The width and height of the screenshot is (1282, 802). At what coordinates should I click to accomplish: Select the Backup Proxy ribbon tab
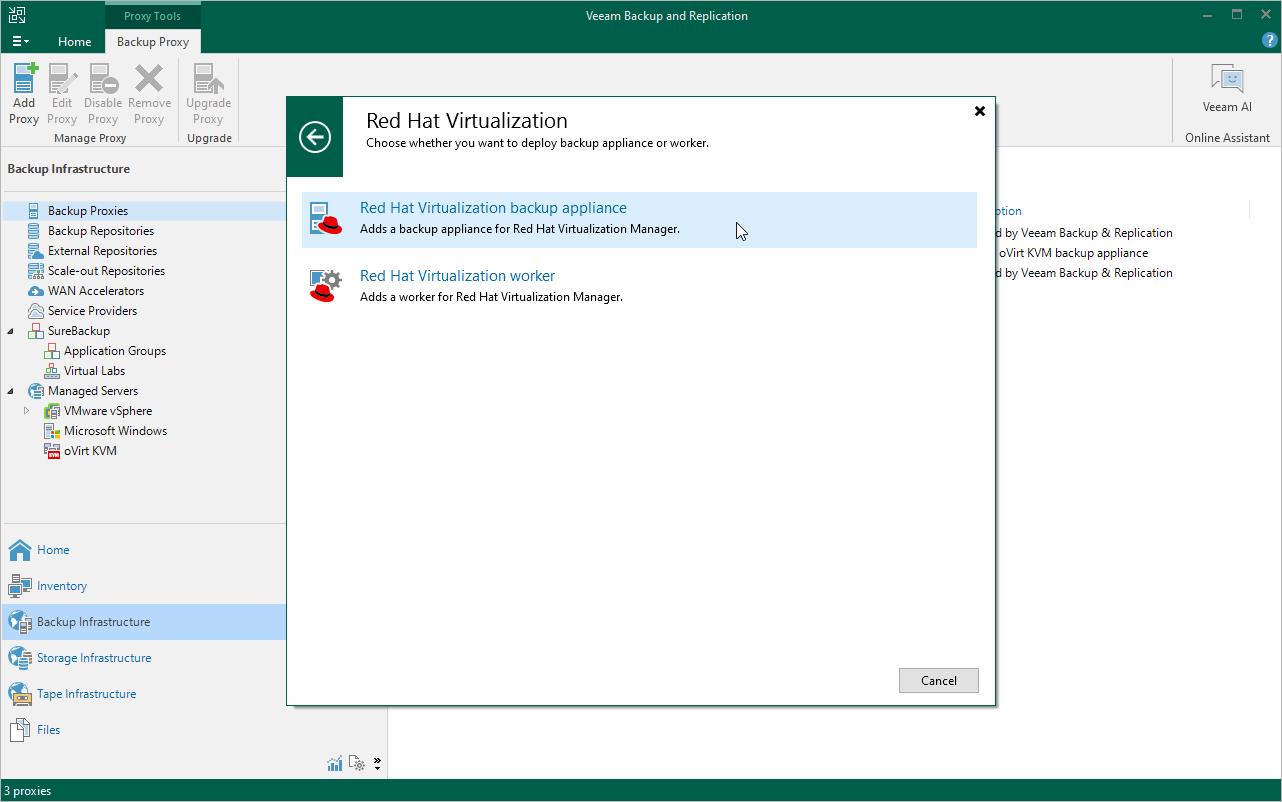(x=153, y=42)
